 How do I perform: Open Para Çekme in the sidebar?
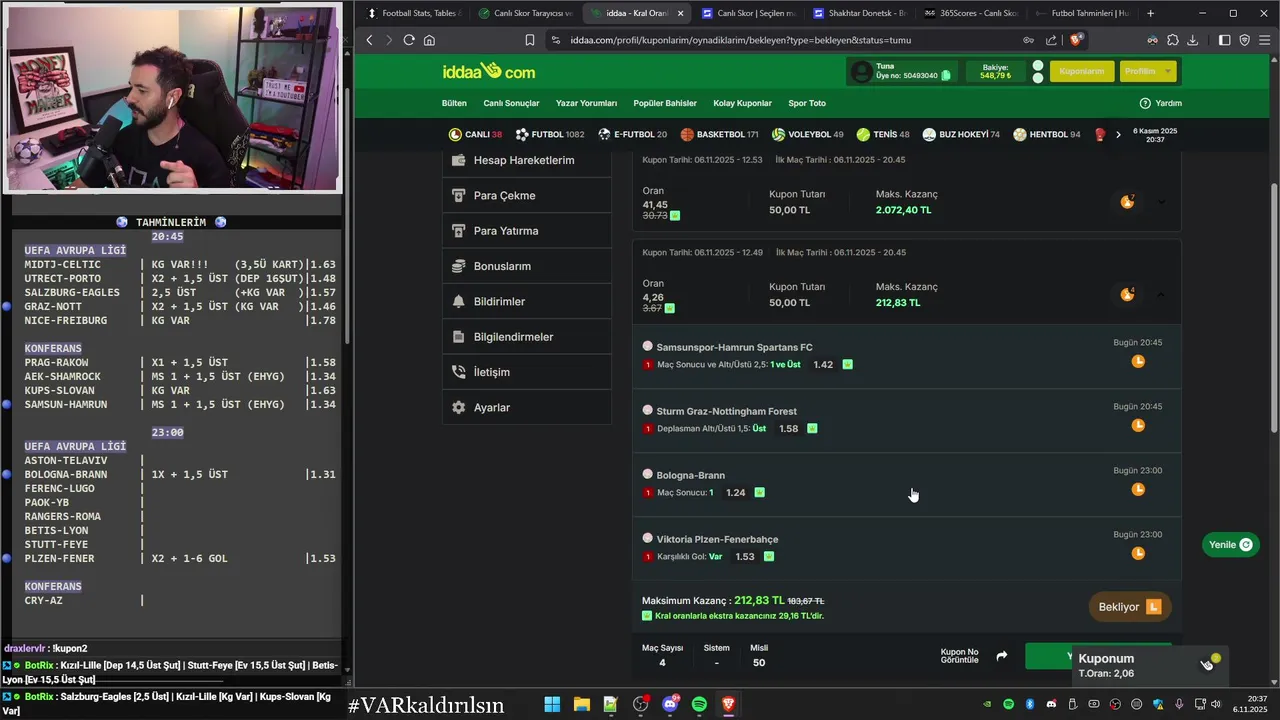tap(527, 195)
